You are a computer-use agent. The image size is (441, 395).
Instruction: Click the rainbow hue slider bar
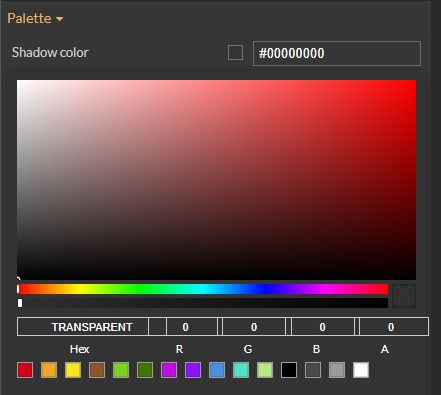point(203,289)
